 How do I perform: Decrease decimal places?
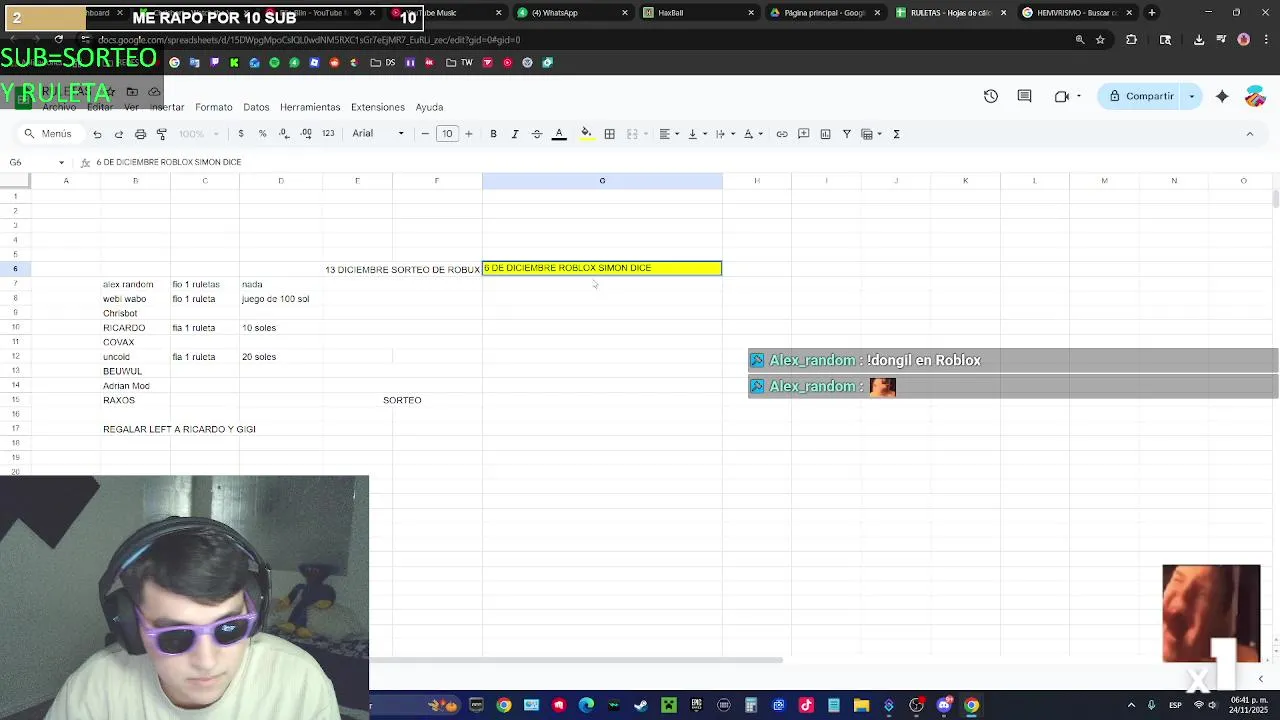(284, 134)
